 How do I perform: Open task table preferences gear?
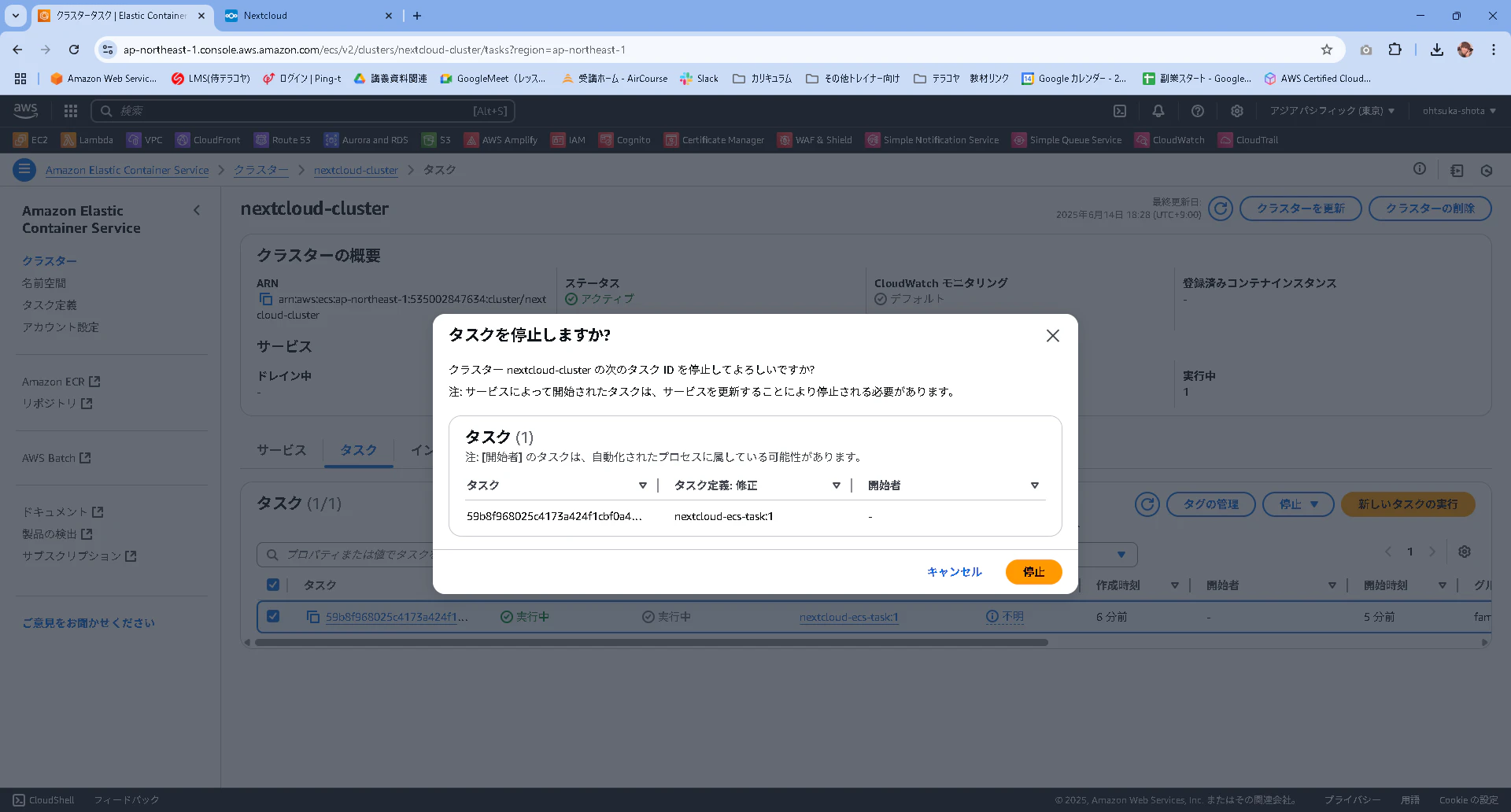click(x=1465, y=552)
